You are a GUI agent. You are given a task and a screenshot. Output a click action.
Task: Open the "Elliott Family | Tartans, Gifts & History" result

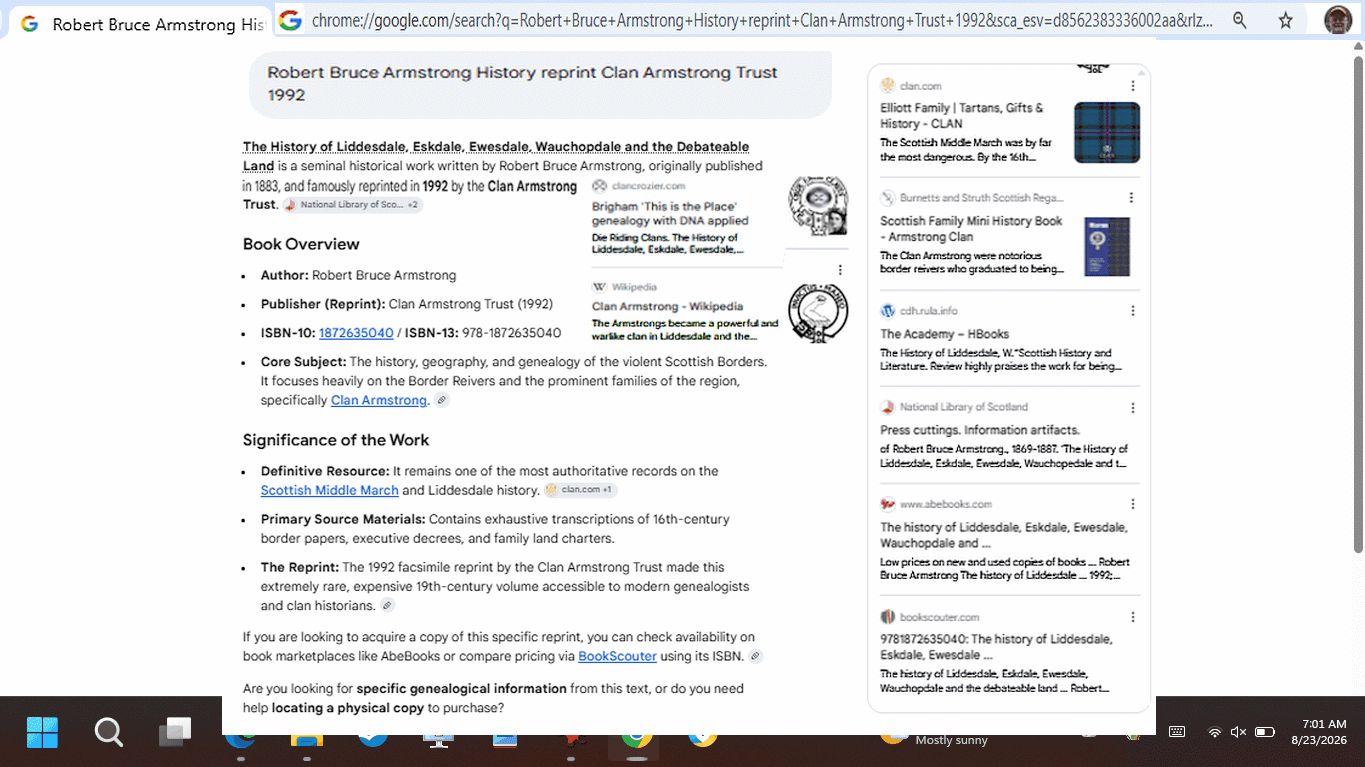pos(962,116)
